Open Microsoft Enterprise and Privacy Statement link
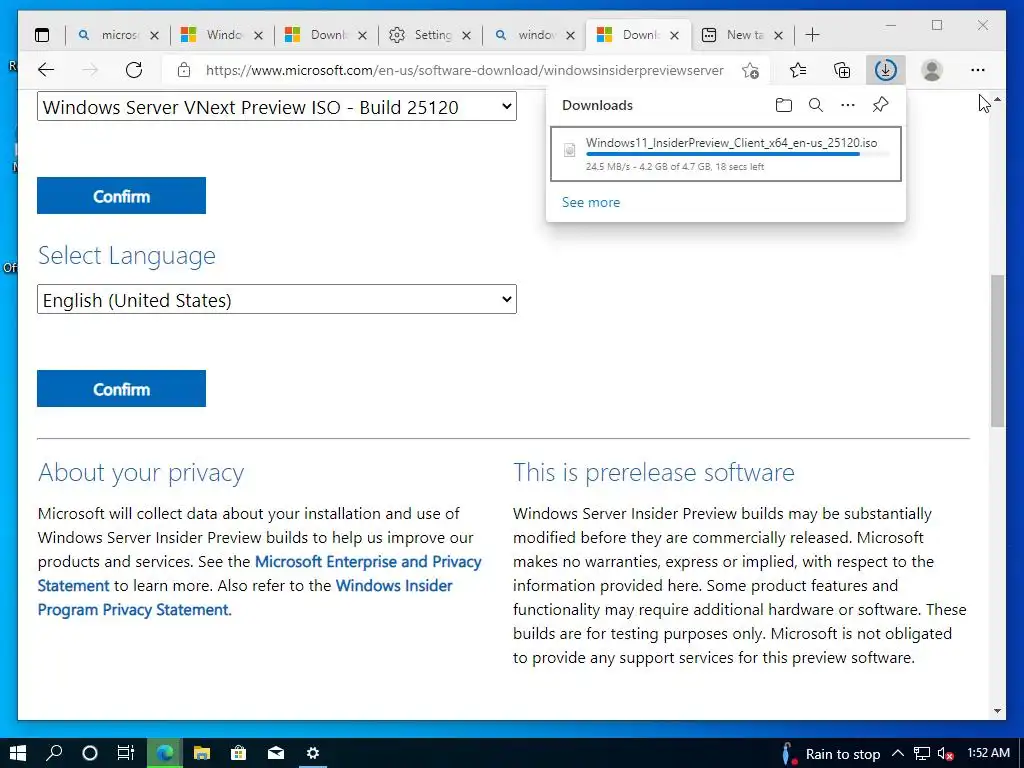The height and width of the screenshot is (768, 1024). pyautogui.click(x=259, y=573)
